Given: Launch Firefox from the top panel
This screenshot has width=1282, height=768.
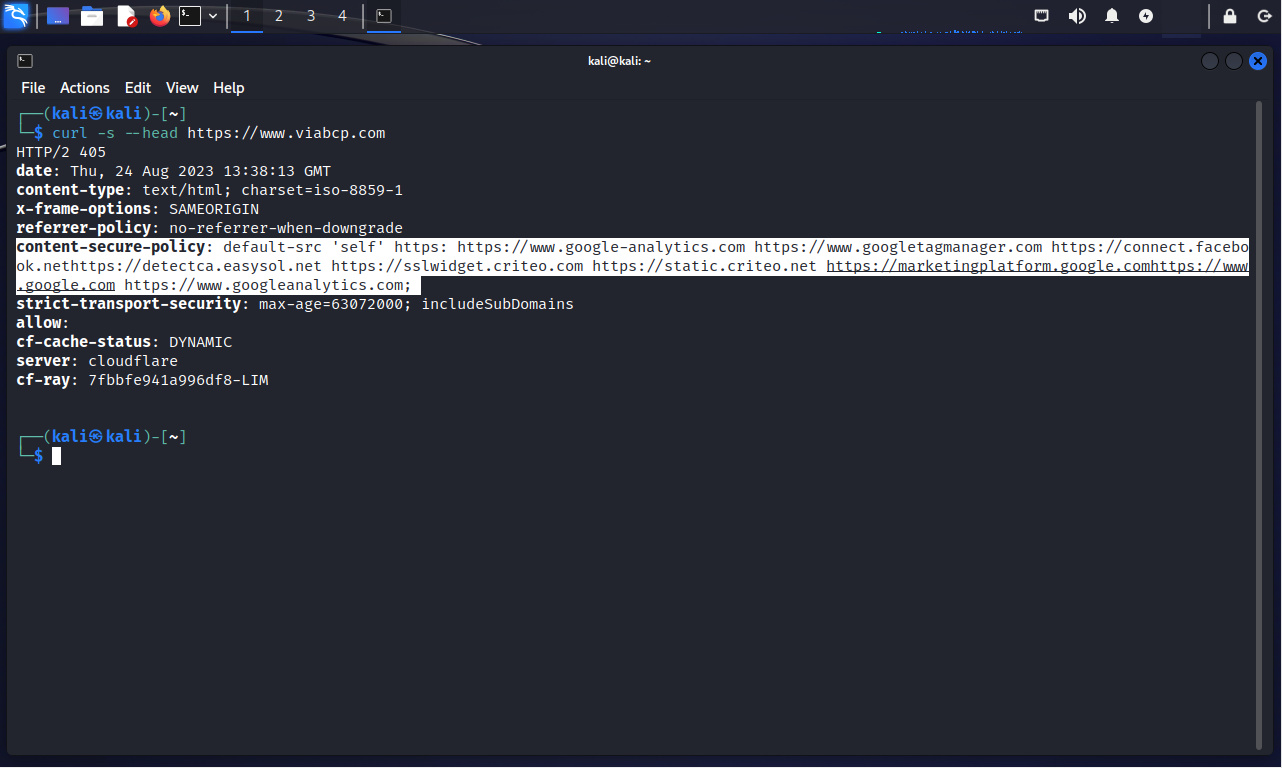Looking at the screenshot, I should 160,16.
